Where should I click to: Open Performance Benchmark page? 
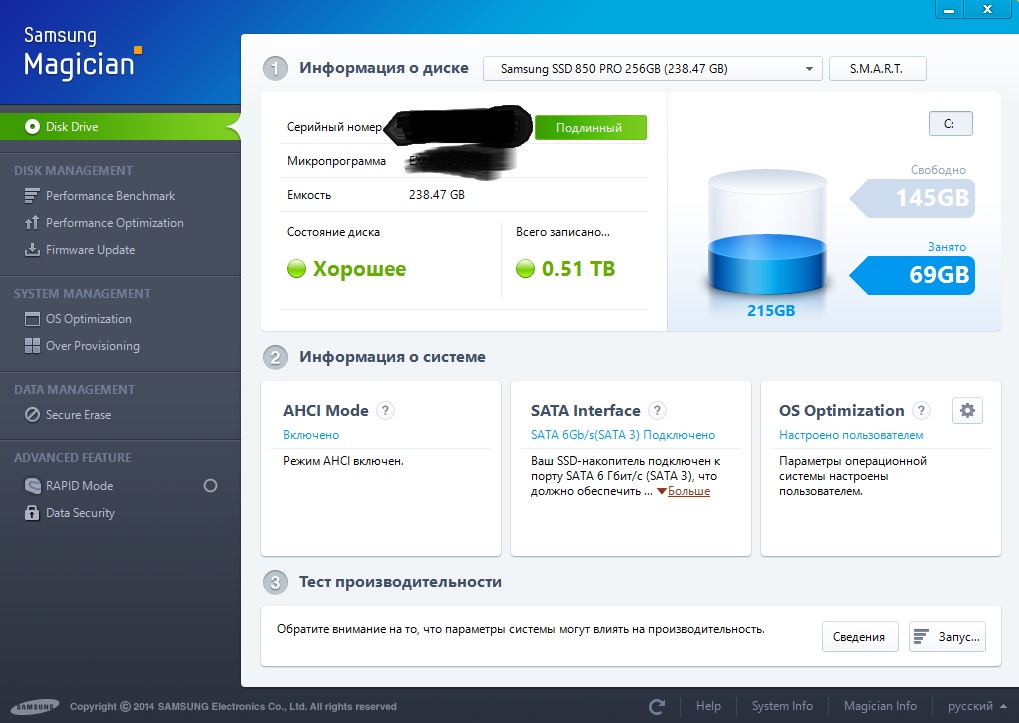(x=110, y=196)
